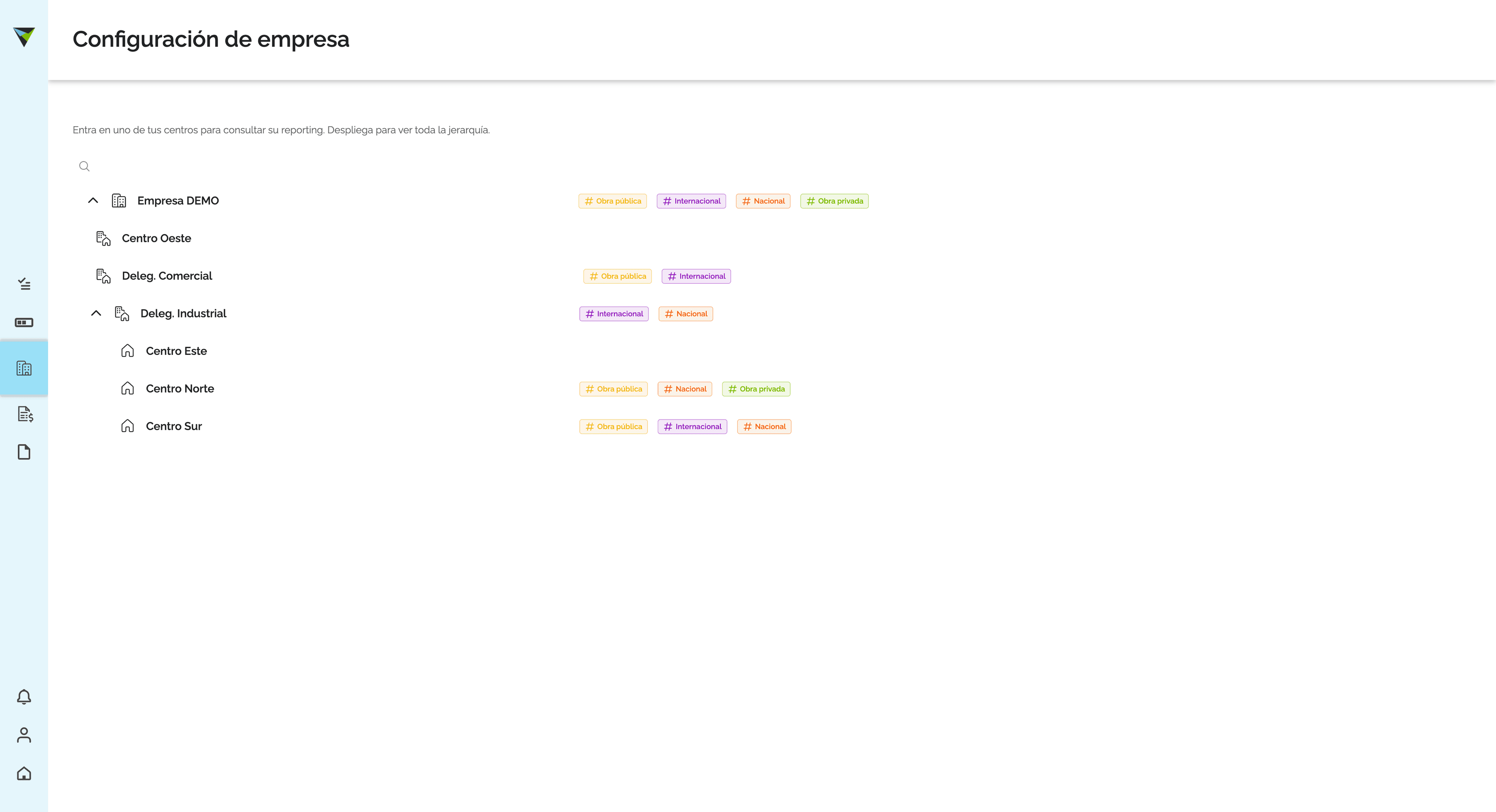Click the house icon beside Centro Este
This screenshot has width=1496, height=812.
pos(127,351)
